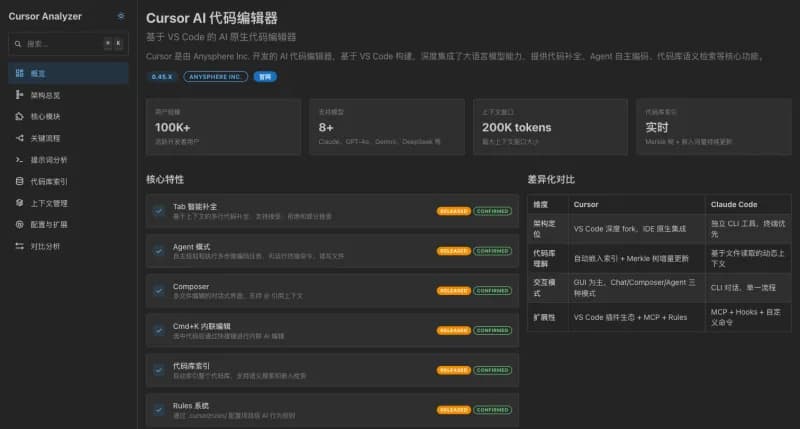800x429 pixels.
Task: Click the Cursor AI 代码编辑器 page title
Action: 212,18
